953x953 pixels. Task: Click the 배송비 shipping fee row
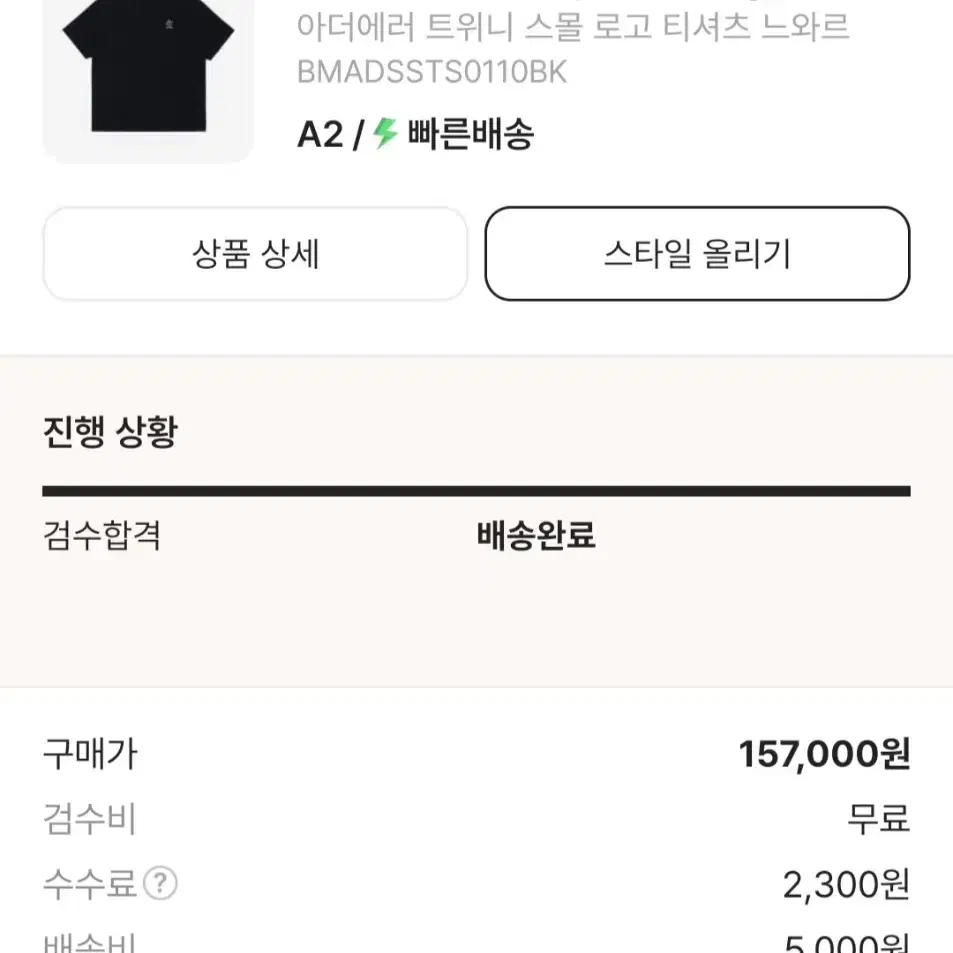(x=476, y=942)
